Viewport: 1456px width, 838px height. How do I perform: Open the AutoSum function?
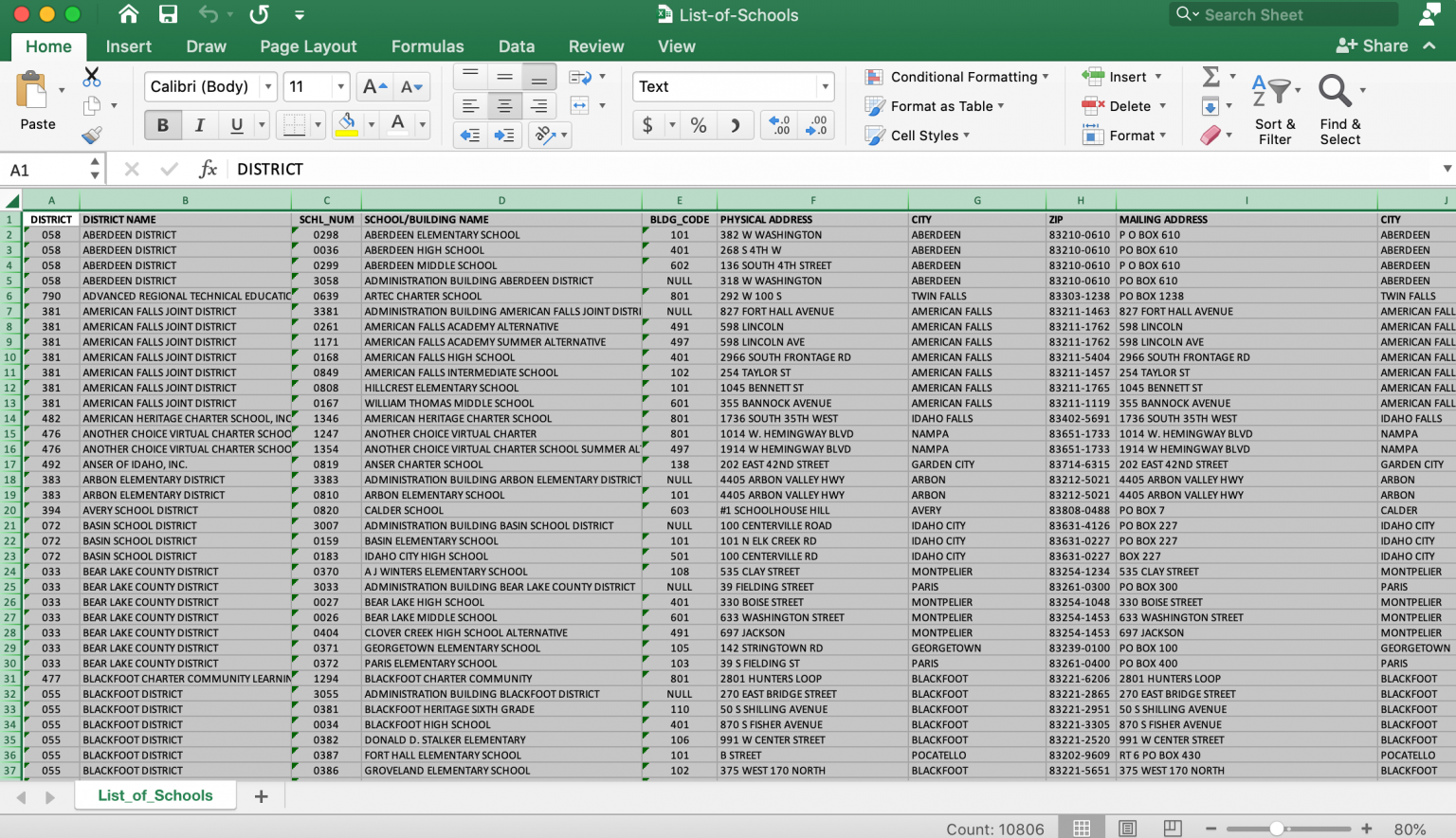1211,76
